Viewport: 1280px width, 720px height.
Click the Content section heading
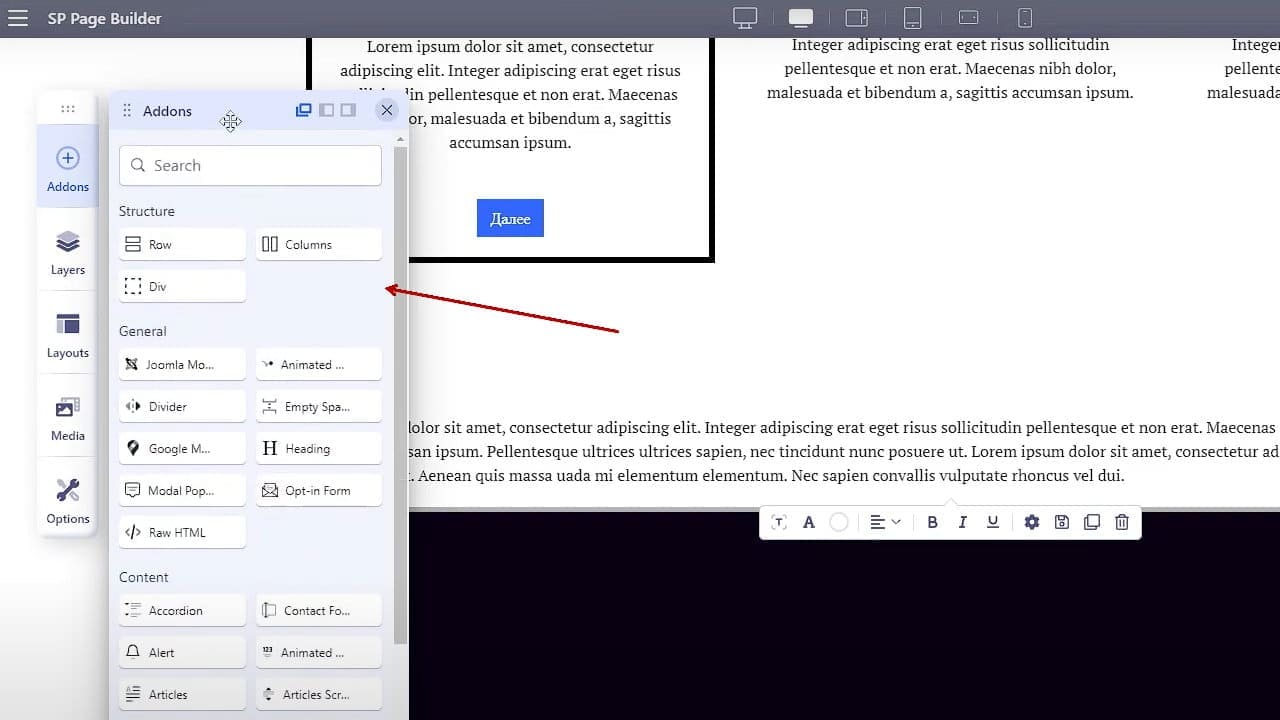pyautogui.click(x=144, y=577)
